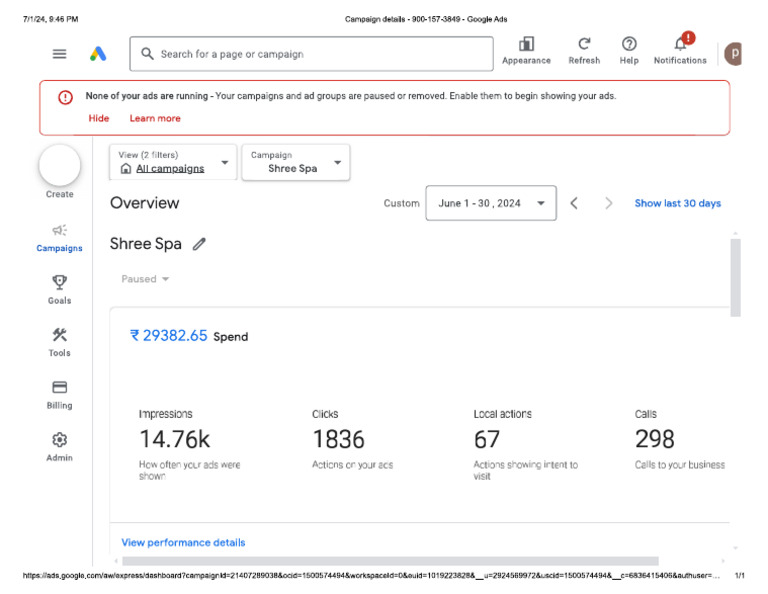Open the Paused status dropdown
The height and width of the screenshot is (594, 768).
tap(145, 279)
